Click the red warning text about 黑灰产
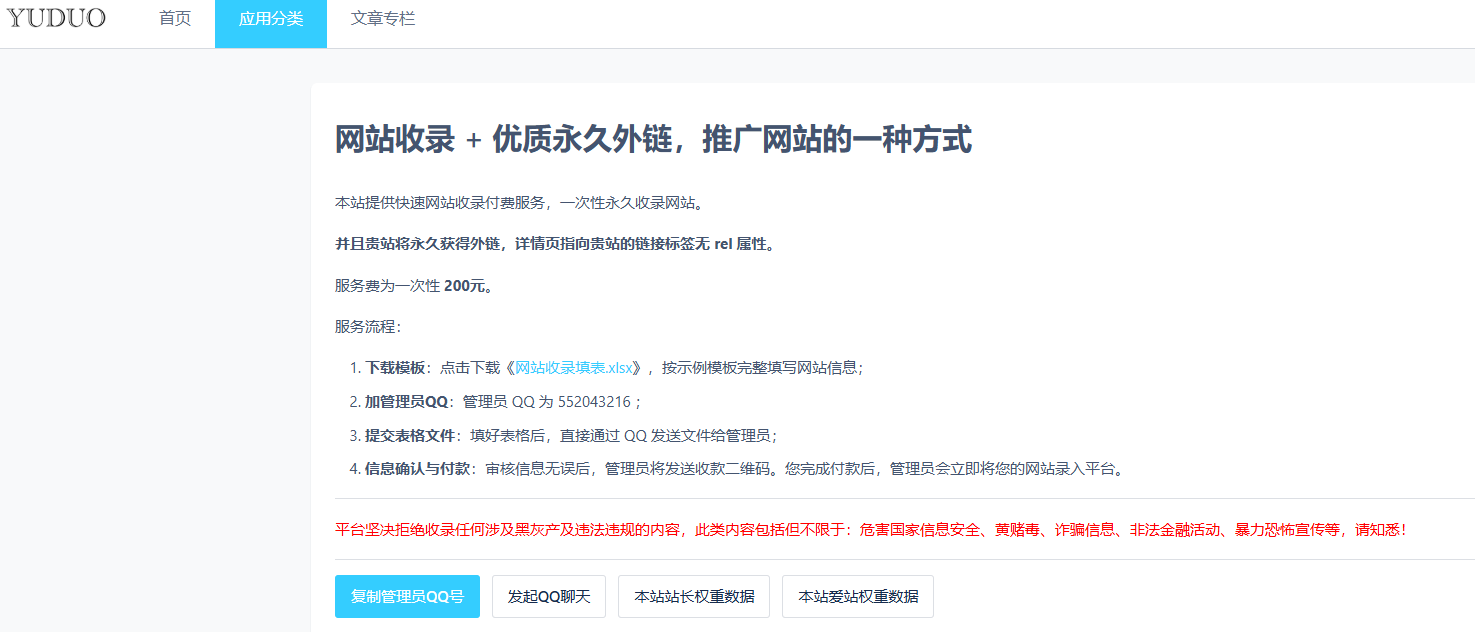The height and width of the screenshot is (632, 1475). pyautogui.click(x=872, y=529)
